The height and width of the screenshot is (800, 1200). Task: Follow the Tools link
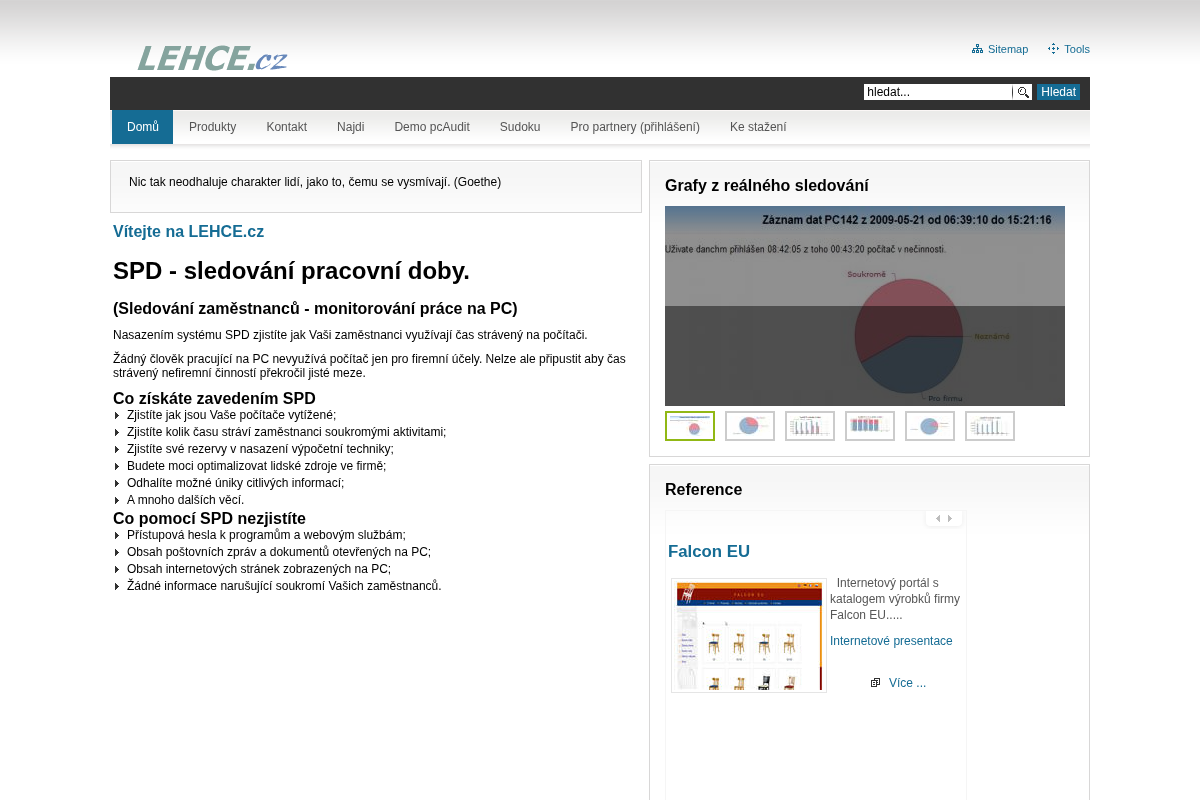pos(1077,49)
